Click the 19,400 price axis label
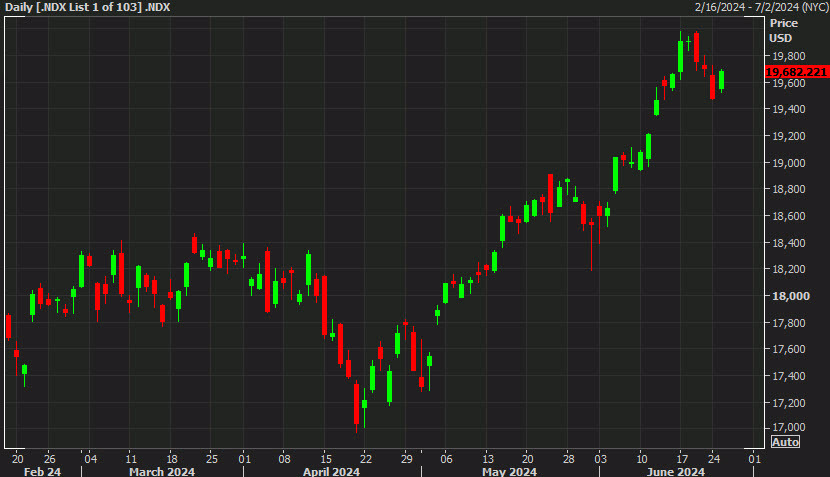 click(789, 109)
